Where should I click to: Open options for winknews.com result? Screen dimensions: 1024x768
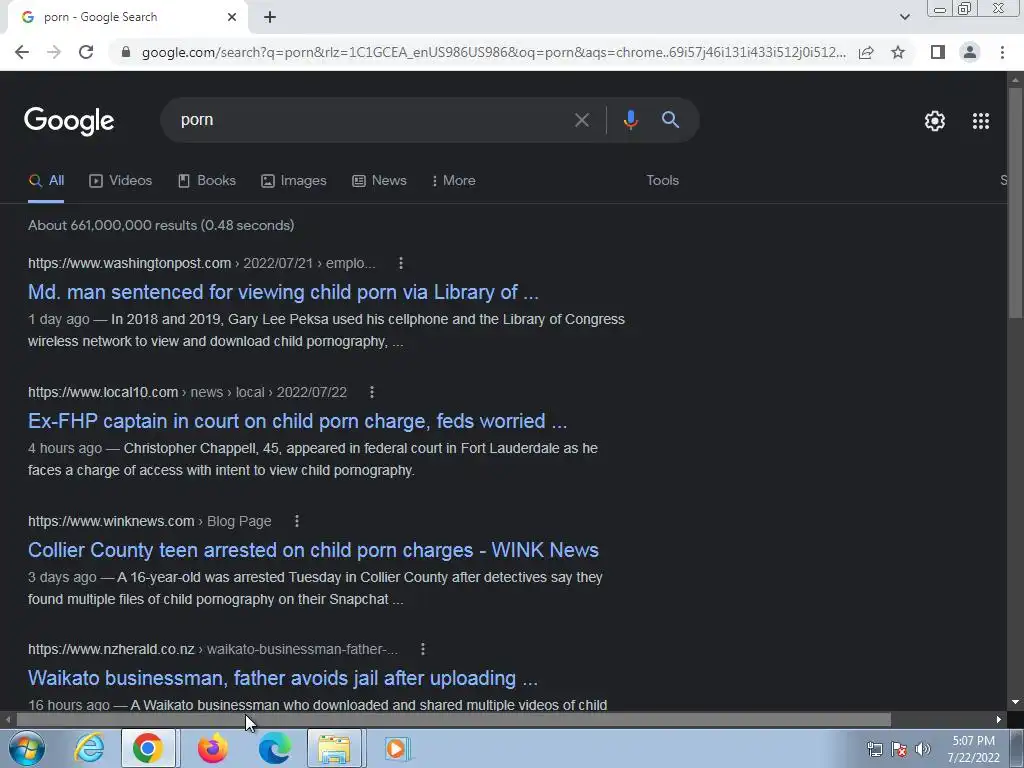click(296, 521)
